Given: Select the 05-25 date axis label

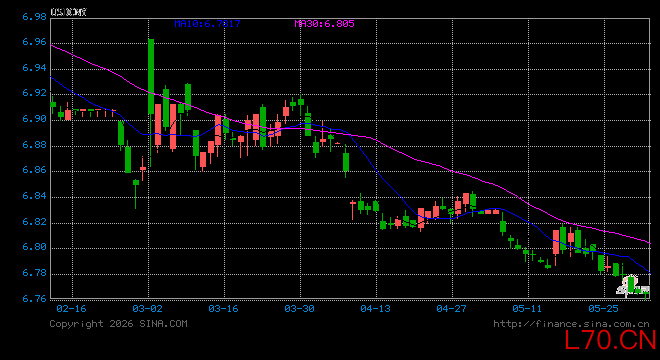Looking at the screenshot, I should [x=603, y=309].
